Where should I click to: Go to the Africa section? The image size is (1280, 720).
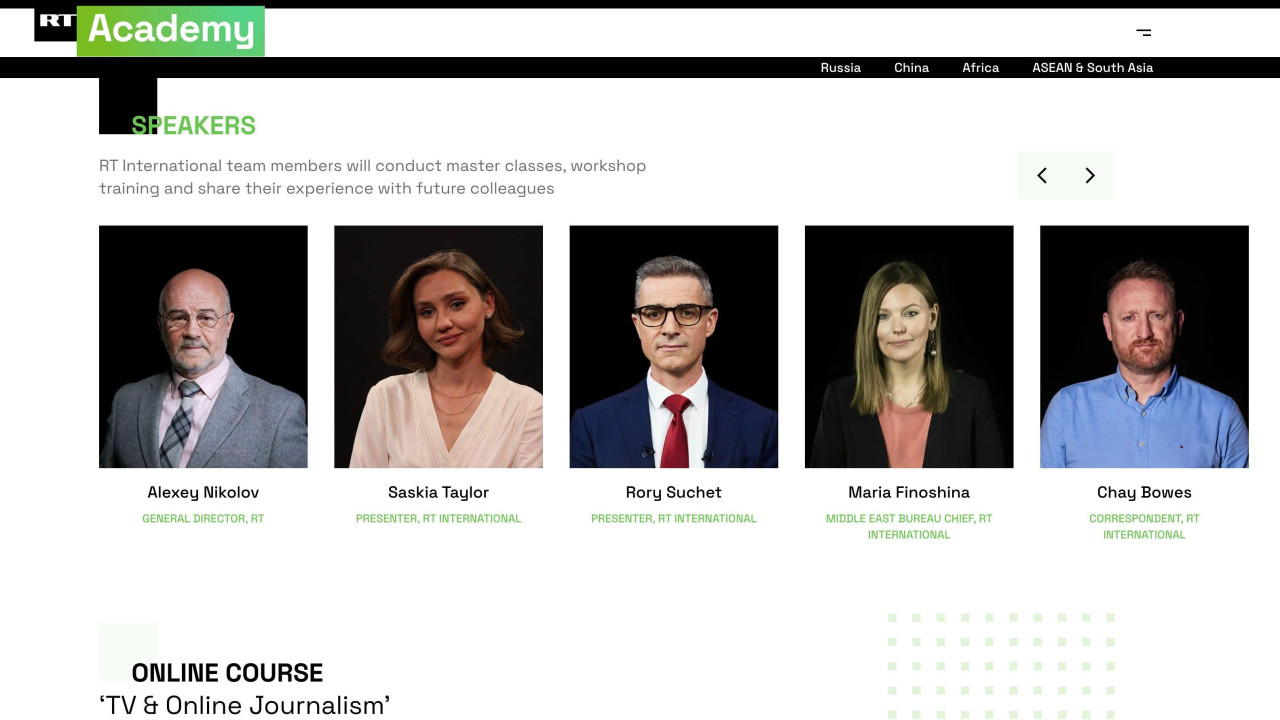(980, 68)
